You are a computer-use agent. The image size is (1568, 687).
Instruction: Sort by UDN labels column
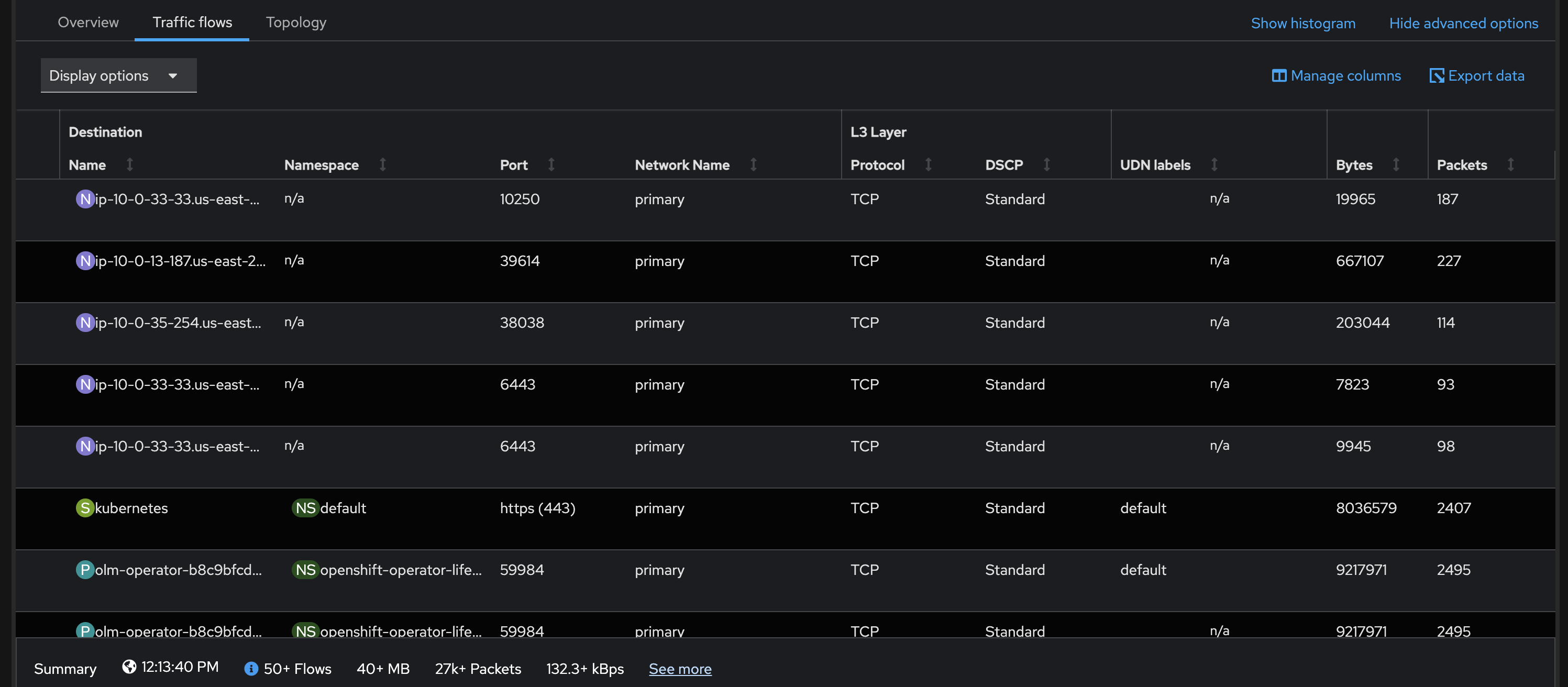tap(1214, 164)
